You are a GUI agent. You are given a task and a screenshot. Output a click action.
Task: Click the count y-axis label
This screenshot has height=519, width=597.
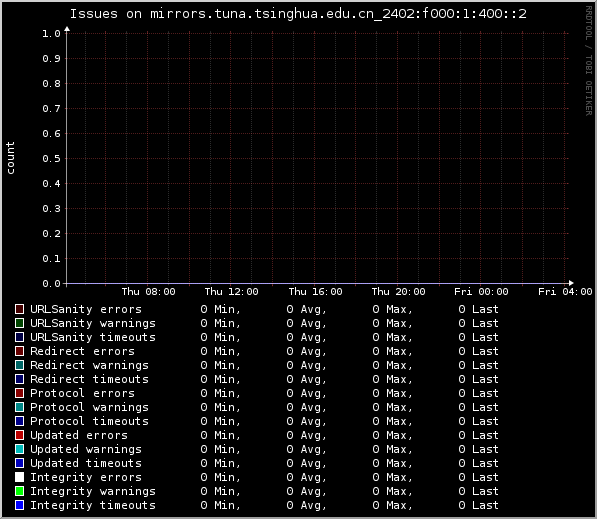point(10,158)
